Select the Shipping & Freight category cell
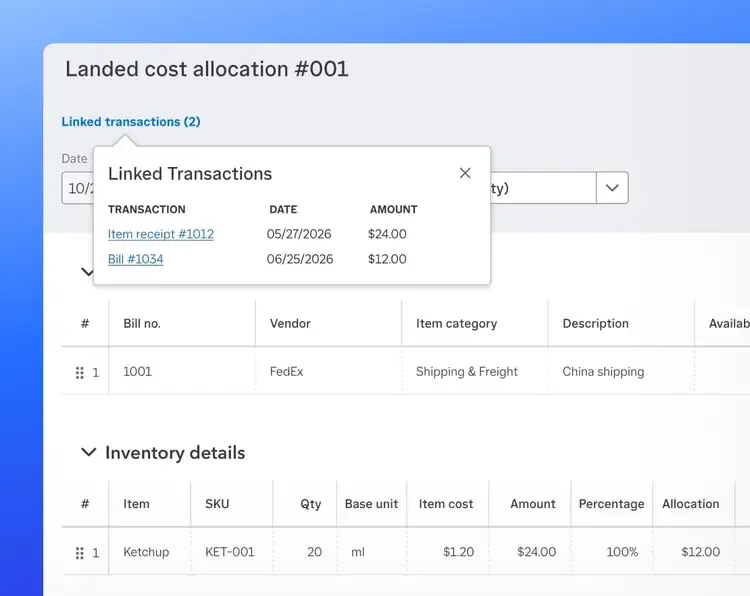Image resolution: width=750 pixels, height=596 pixels. coord(474,371)
